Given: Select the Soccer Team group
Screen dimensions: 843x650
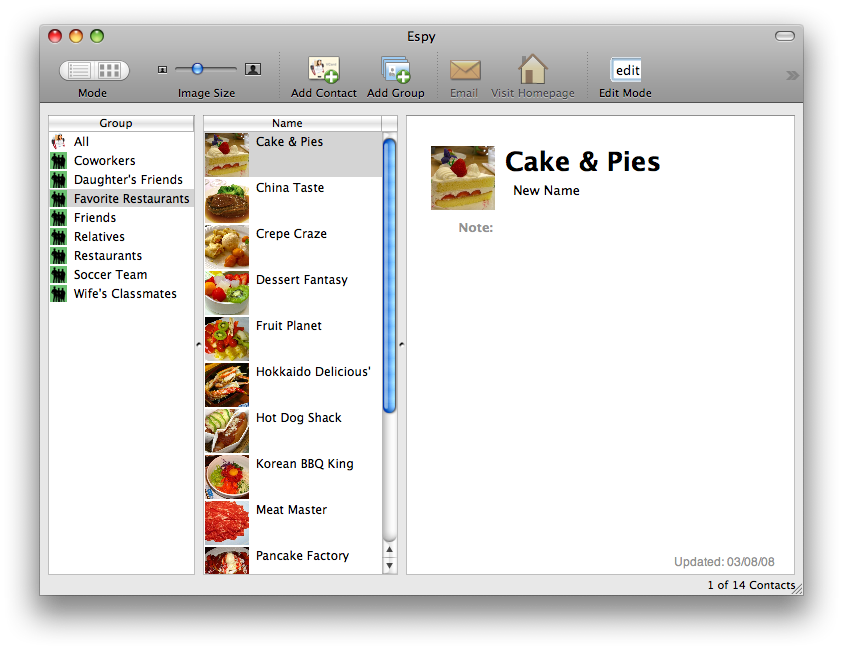Looking at the screenshot, I should [121, 275].
